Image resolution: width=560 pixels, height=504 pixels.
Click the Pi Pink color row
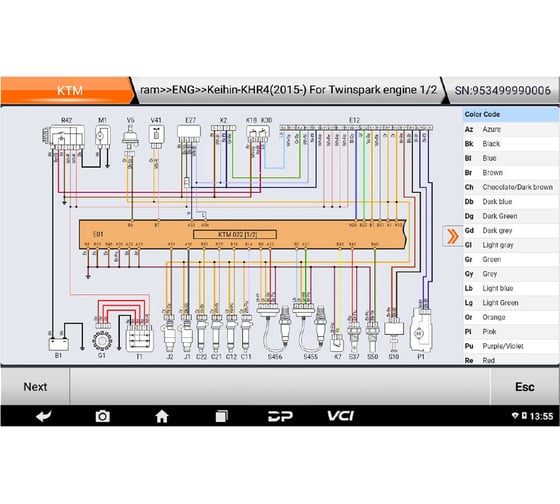coord(511,332)
